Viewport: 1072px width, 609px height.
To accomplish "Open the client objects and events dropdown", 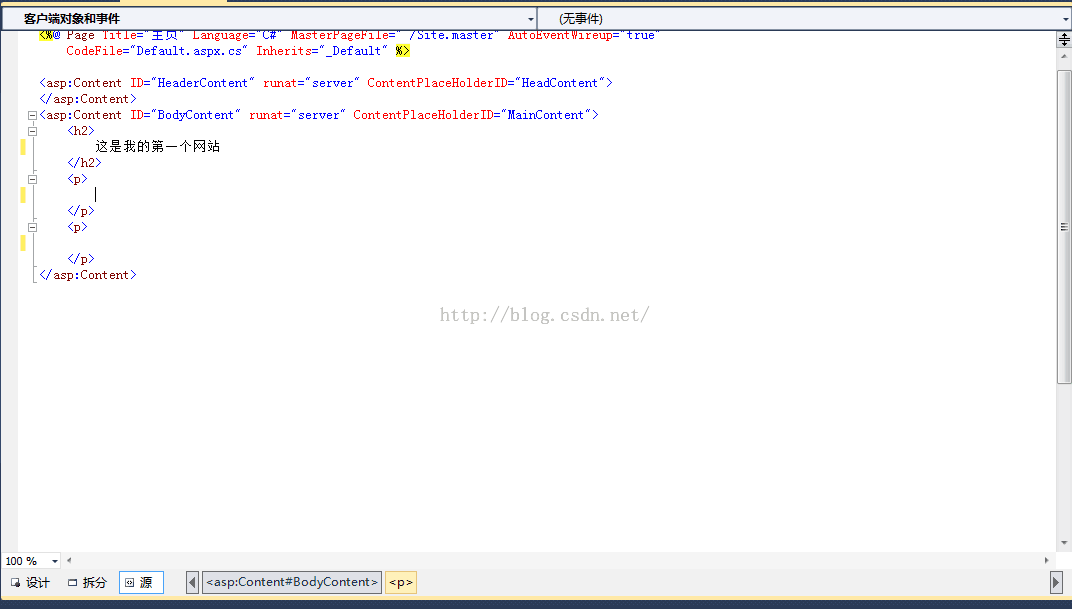I will pyautogui.click(x=269, y=18).
